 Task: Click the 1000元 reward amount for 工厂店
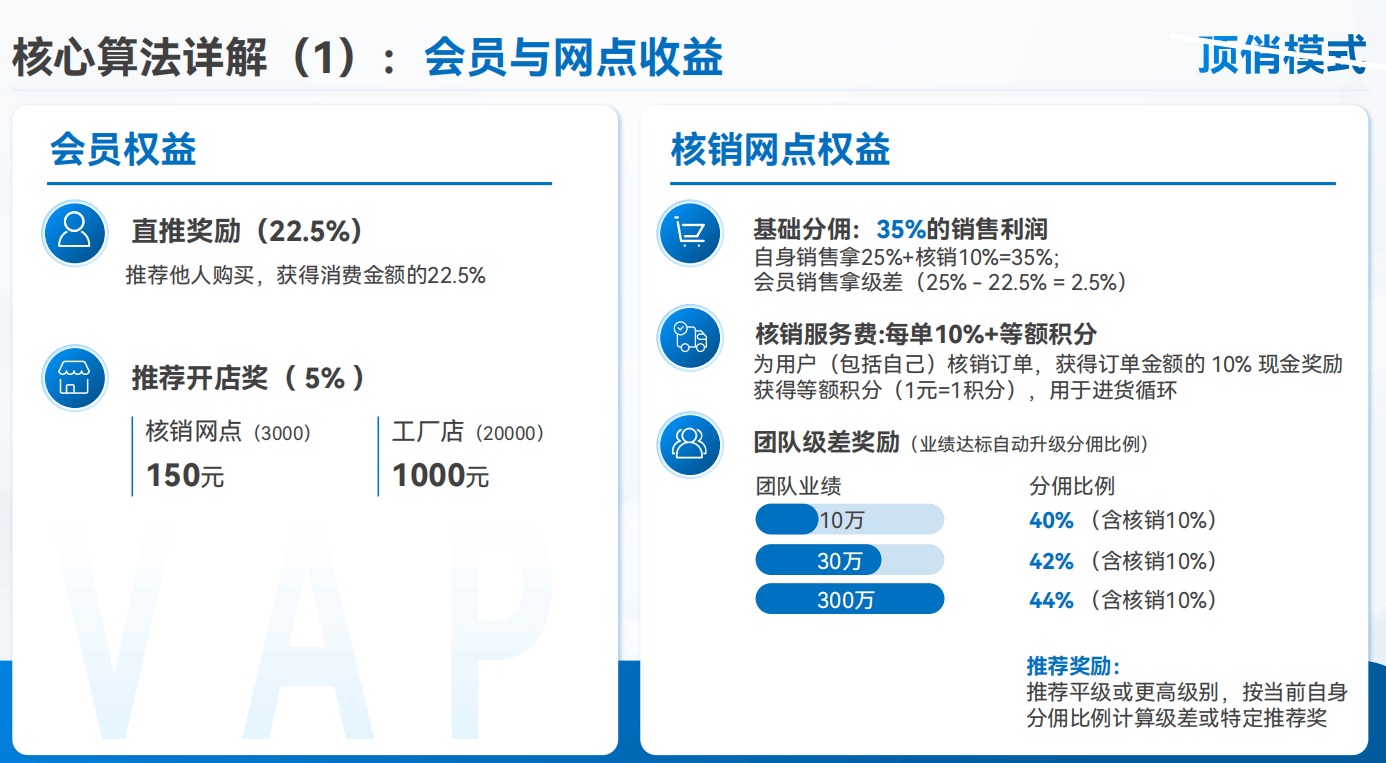tap(440, 475)
